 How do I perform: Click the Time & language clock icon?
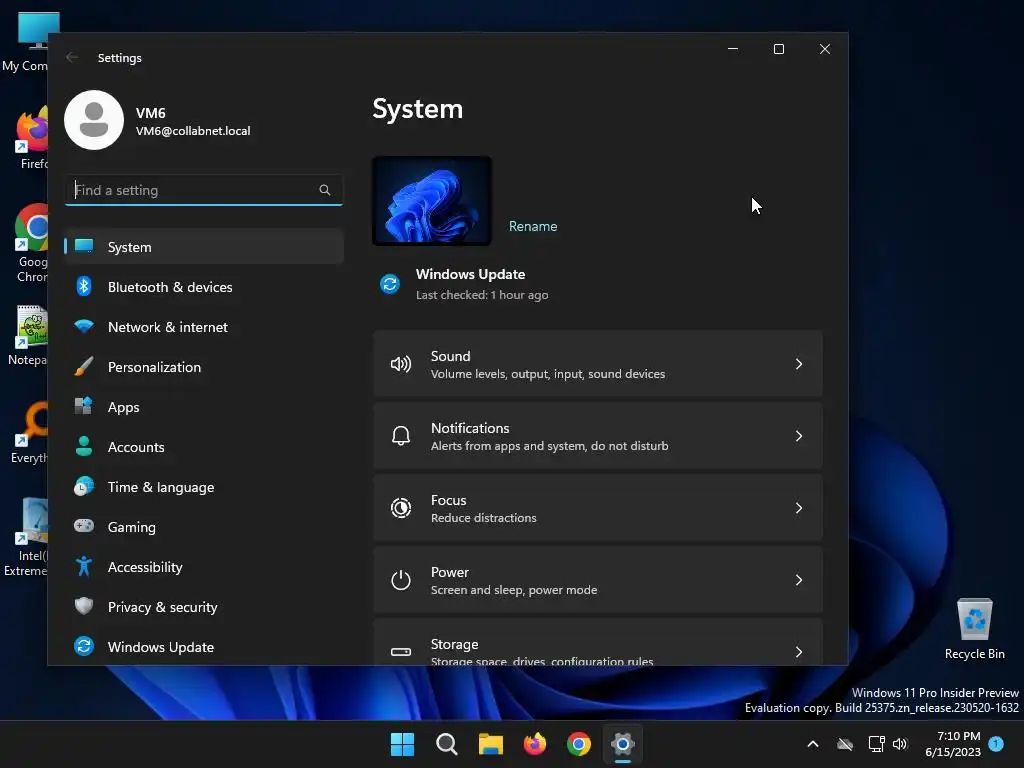tap(84, 487)
